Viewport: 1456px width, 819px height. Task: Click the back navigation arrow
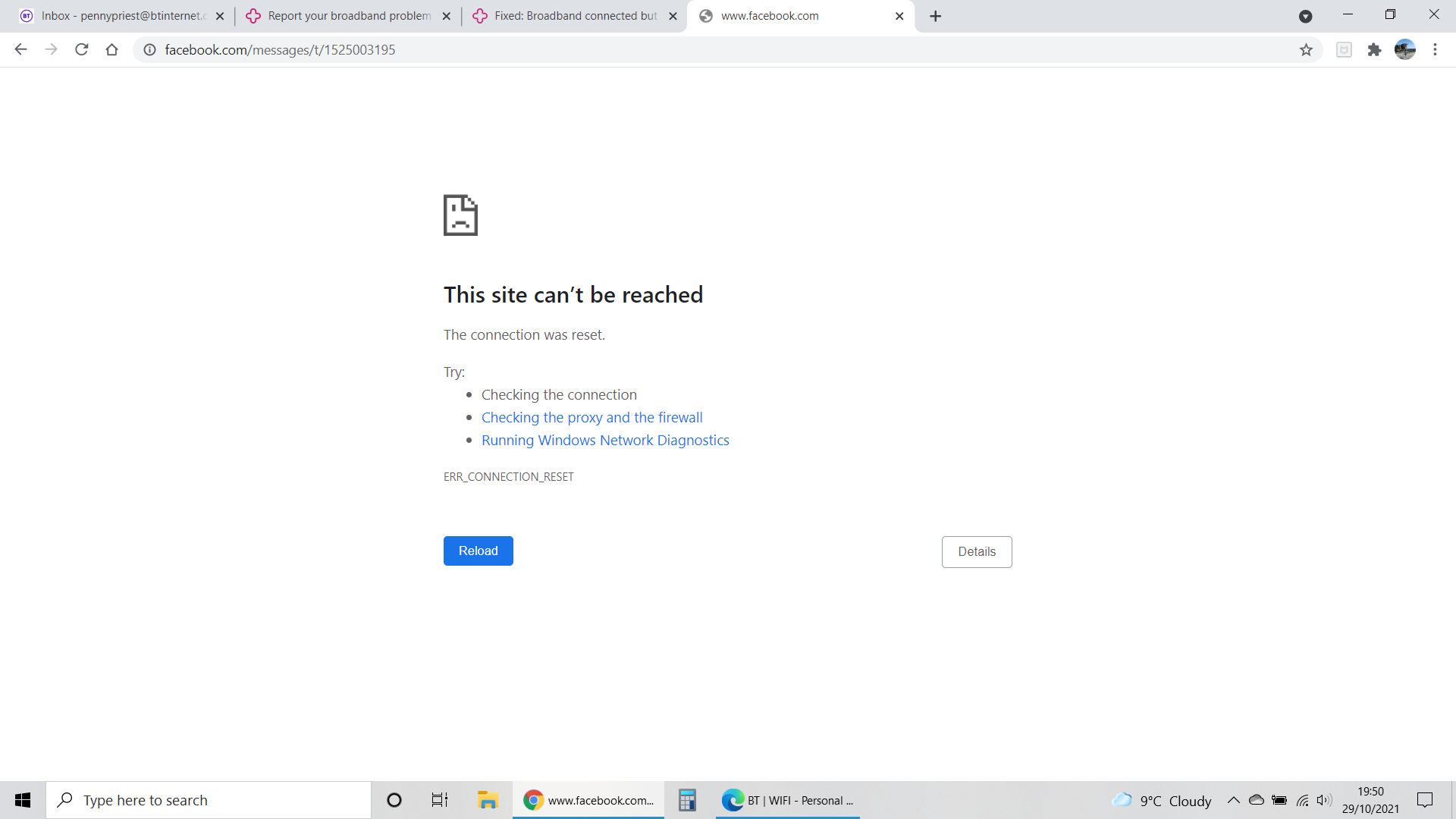[x=20, y=50]
